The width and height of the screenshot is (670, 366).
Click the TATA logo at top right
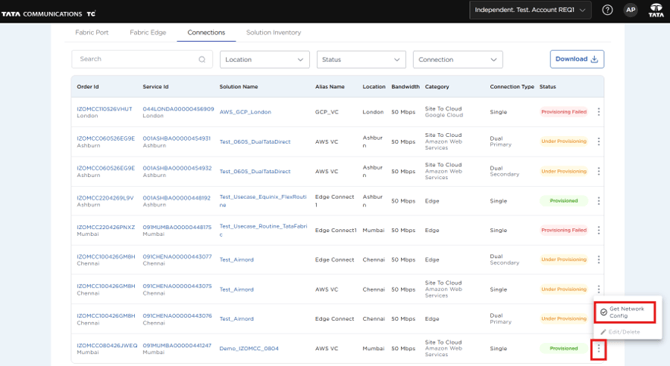656,10
